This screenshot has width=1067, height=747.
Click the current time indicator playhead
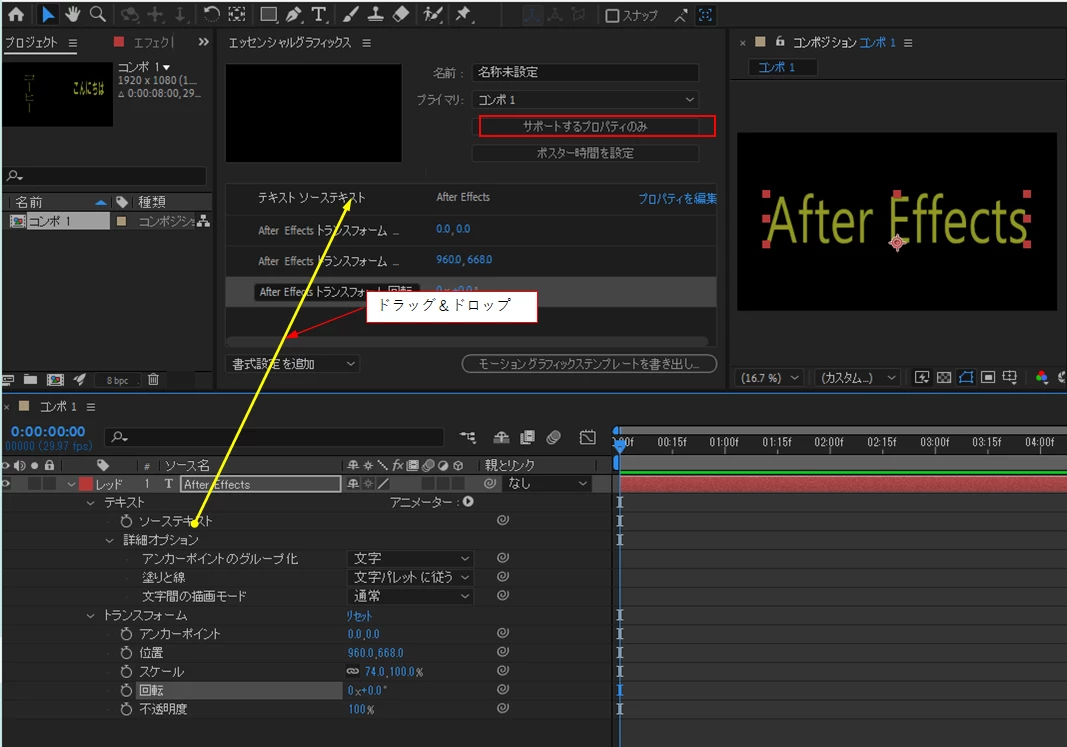(619, 444)
